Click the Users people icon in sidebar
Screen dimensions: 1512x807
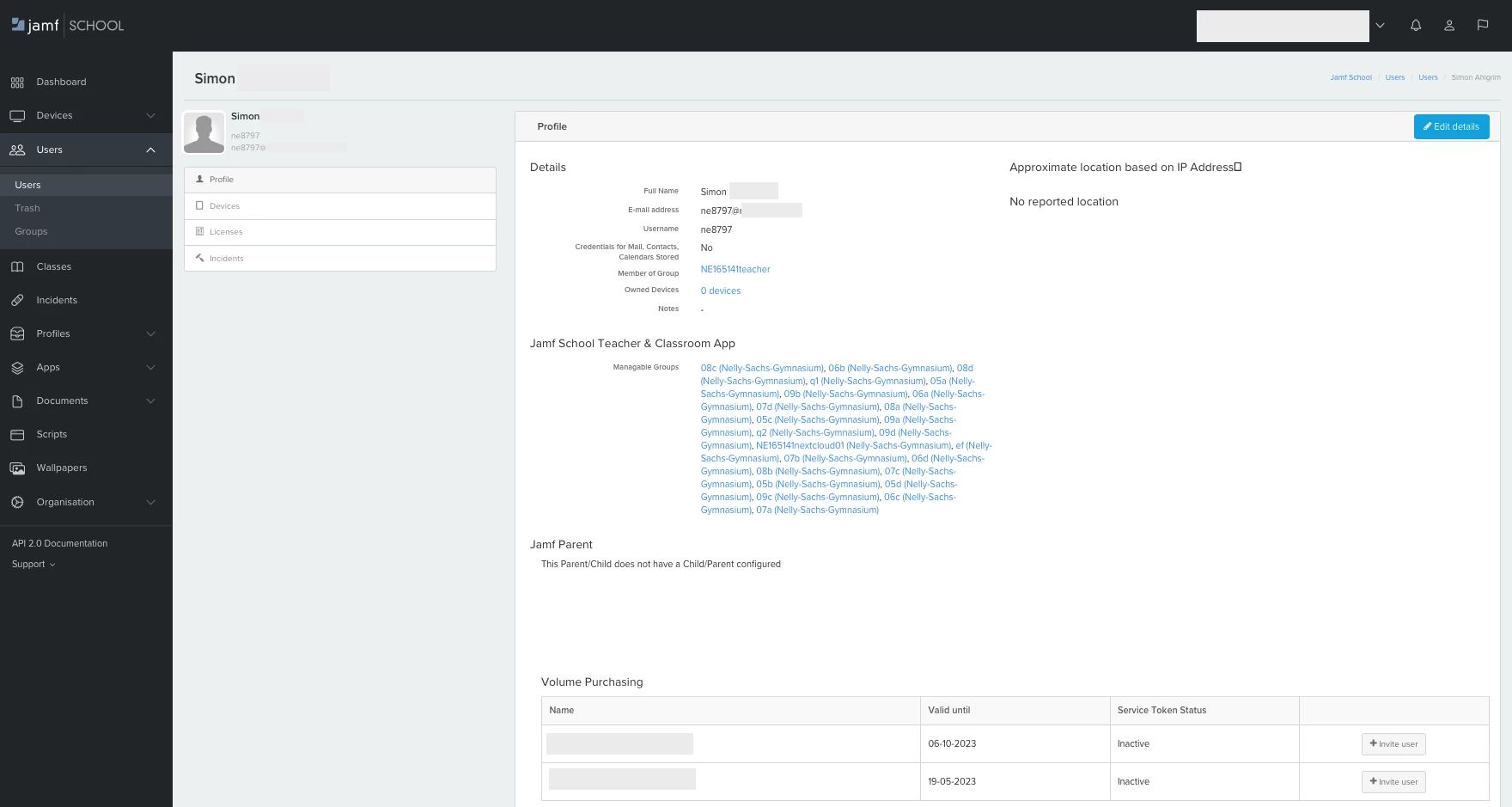[x=17, y=150]
